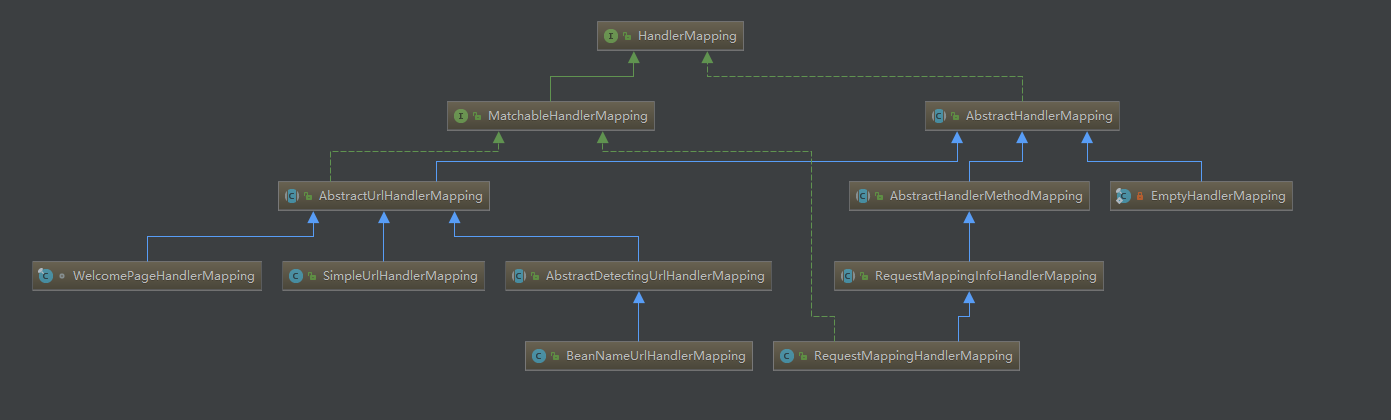This screenshot has height=420, width=1391.
Task: Click the interface icon of MatchableHandlerMapping
Action: point(461,116)
